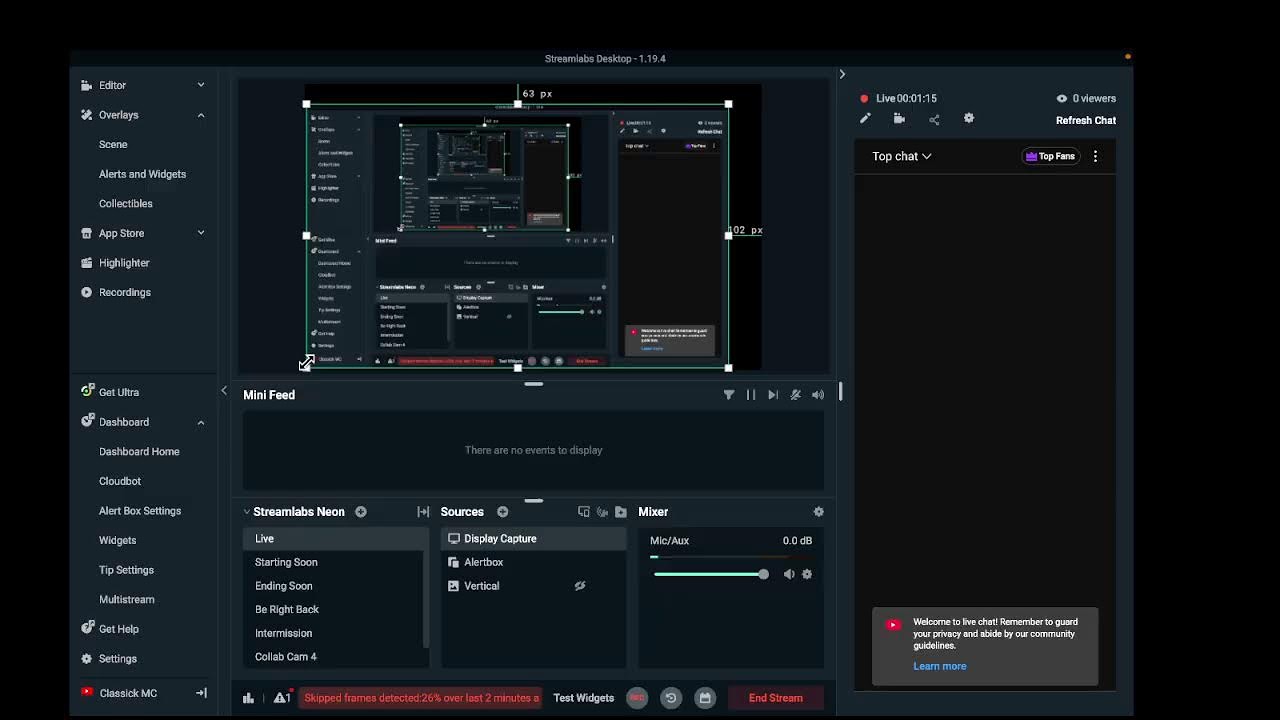Click the Mini Feed speaker volume icon
The image size is (1280, 720).
click(x=818, y=395)
